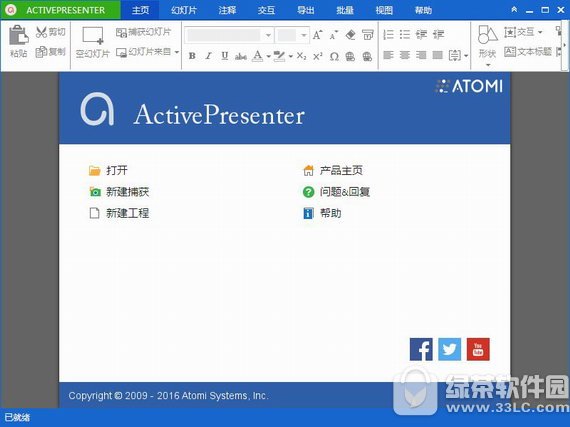Click the first globe hyperlink icon
Screen dimensions: 570x427
pos(350,56)
